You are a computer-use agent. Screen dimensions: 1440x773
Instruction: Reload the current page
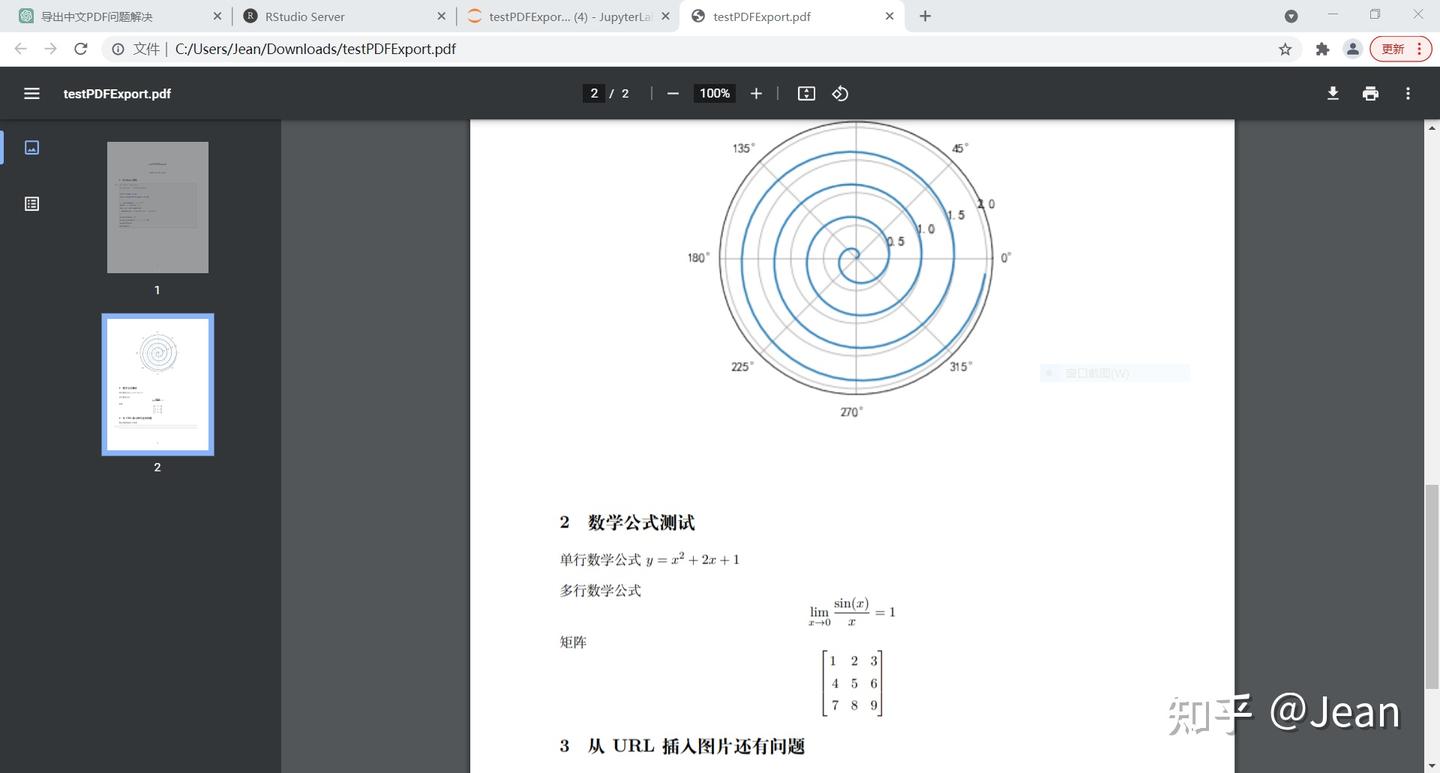pos(80,48)
